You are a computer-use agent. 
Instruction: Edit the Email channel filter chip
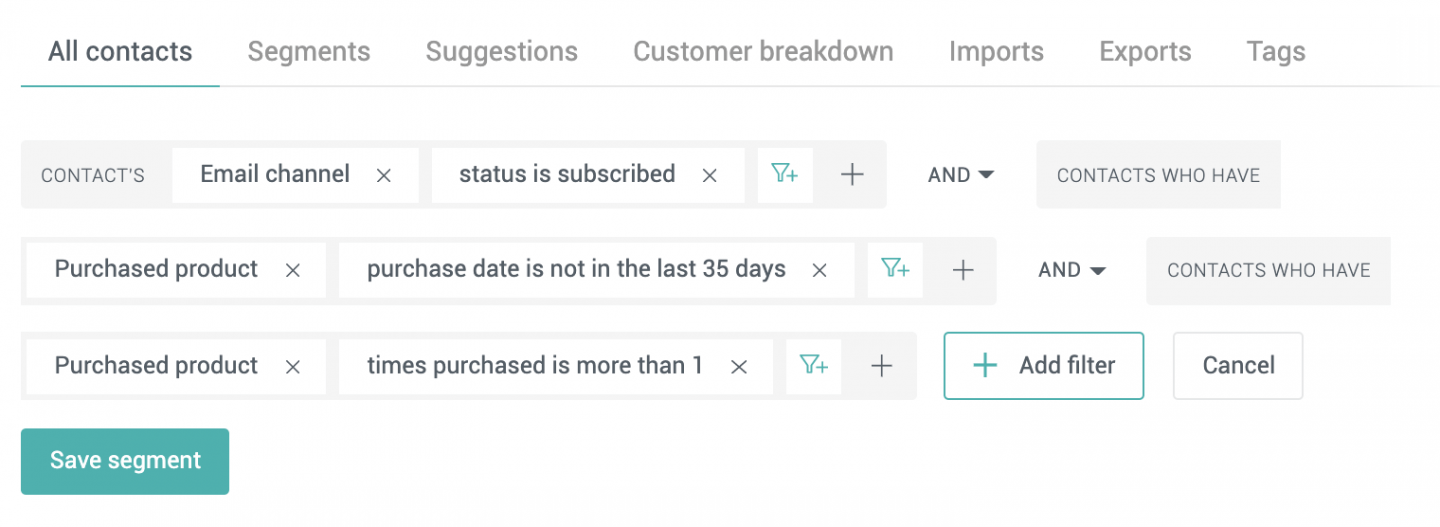275,175
